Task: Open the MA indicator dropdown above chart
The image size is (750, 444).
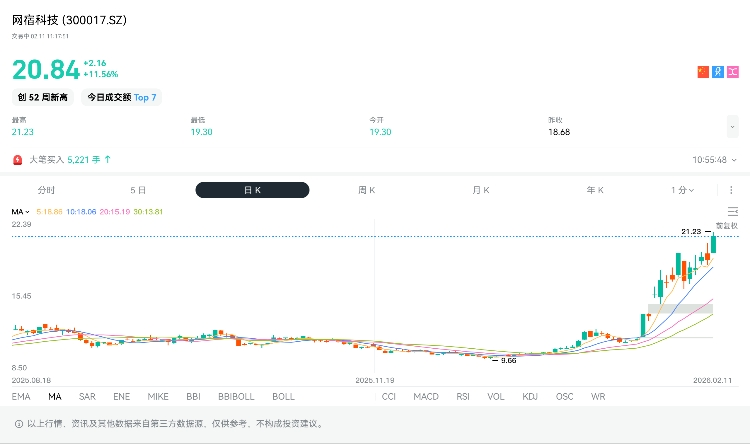Action: coord(20,212)
